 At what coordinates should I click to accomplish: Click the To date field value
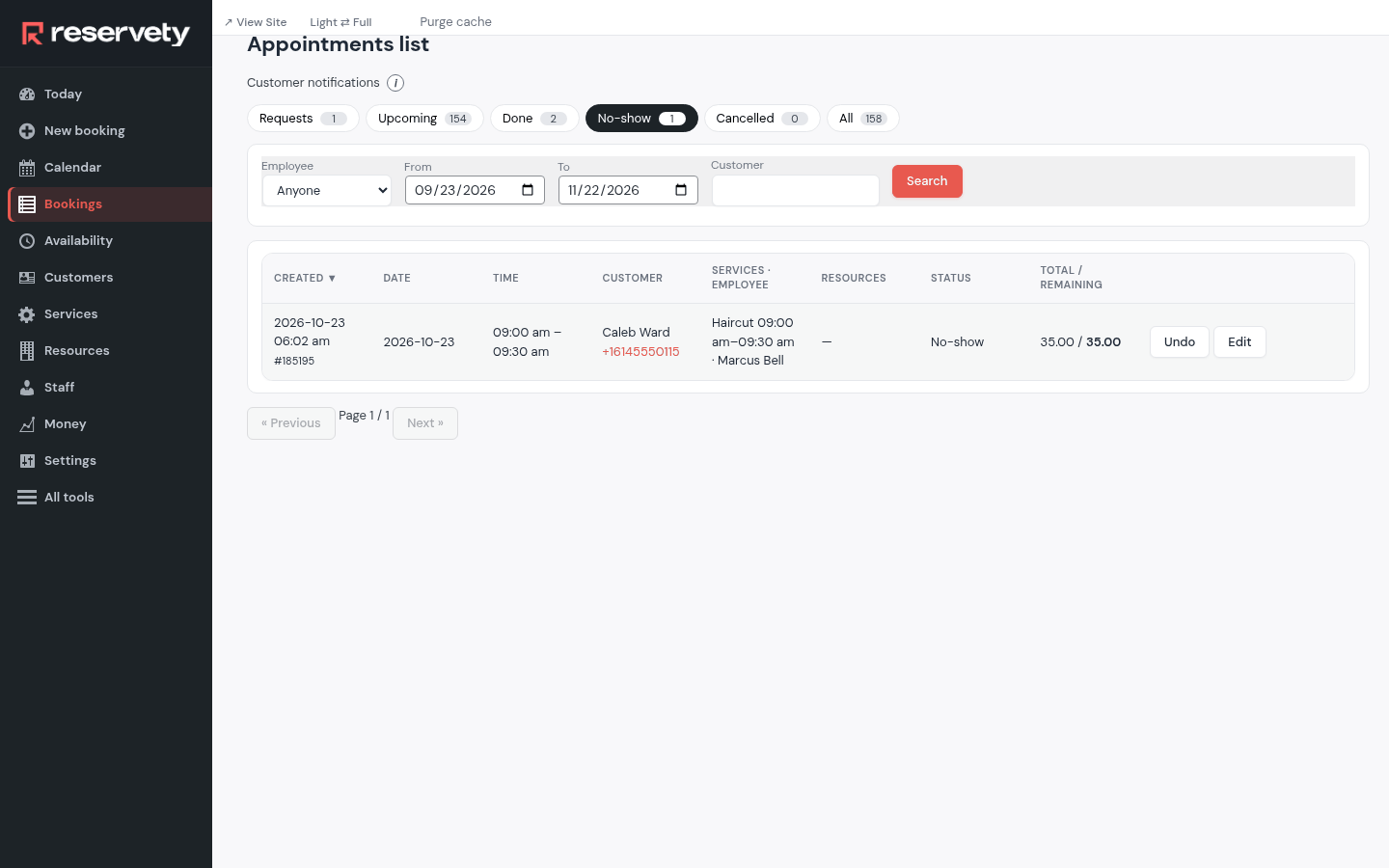click(x=604, y=191)
